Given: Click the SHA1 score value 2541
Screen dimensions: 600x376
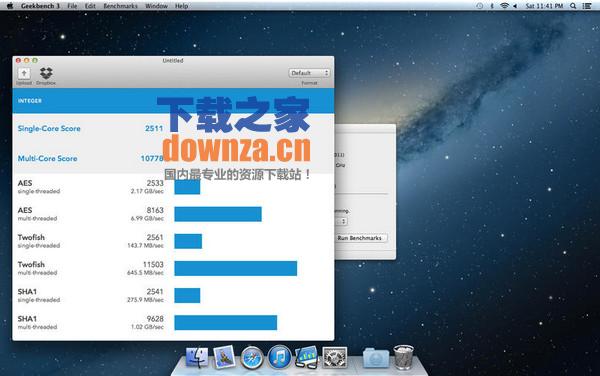Looking at the screenshot, I should pyautogui.click(x=155, y=291).
